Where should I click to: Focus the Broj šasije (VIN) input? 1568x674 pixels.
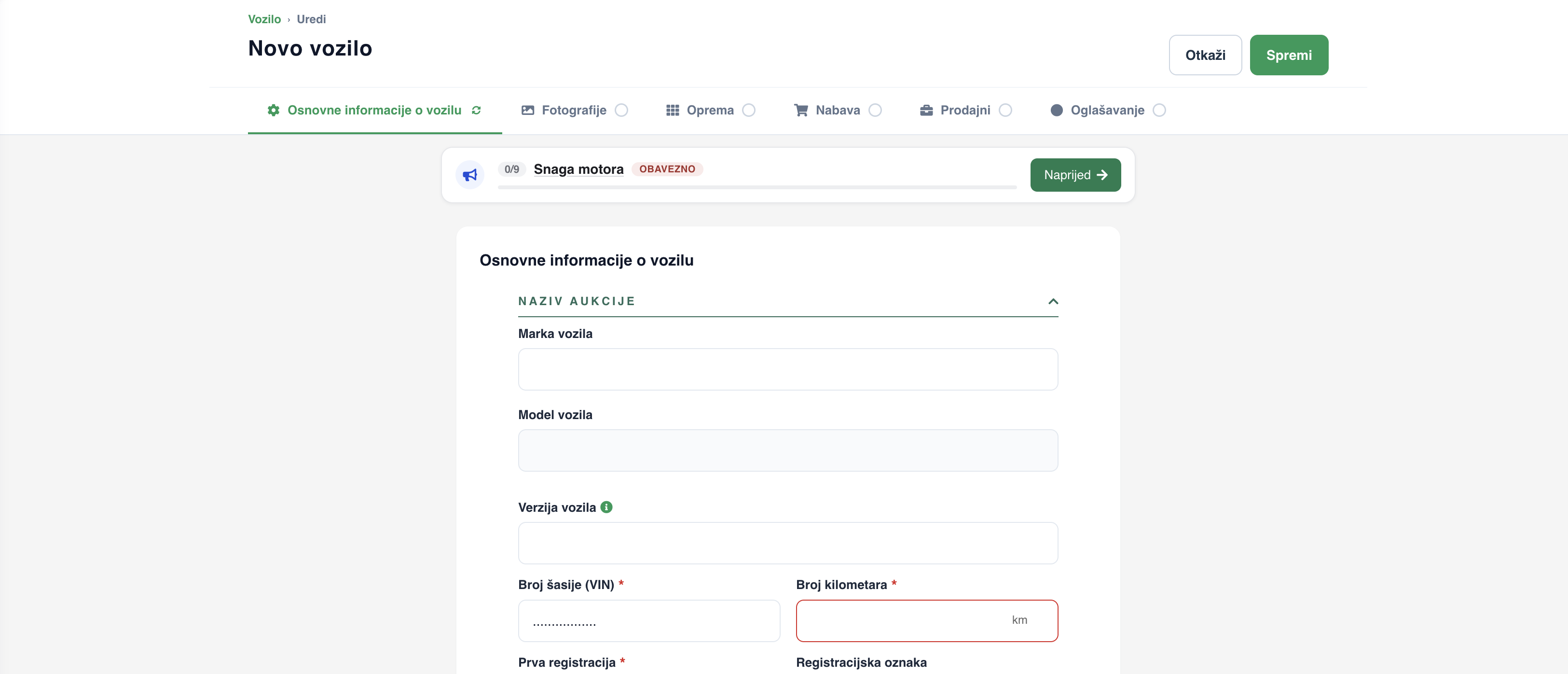pos(649,620)
